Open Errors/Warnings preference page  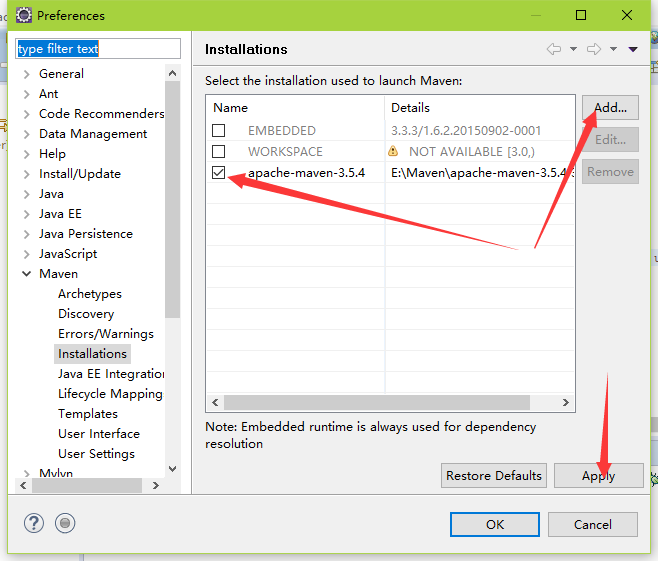tap(106, 334)
